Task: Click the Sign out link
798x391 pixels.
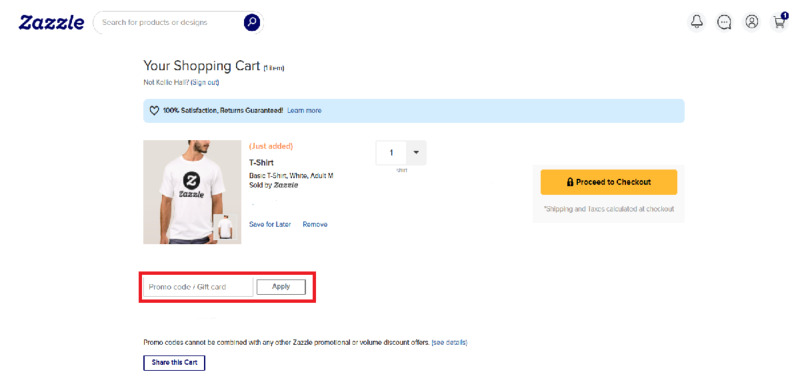Action: pyautogui.click(x=205, y=82)
